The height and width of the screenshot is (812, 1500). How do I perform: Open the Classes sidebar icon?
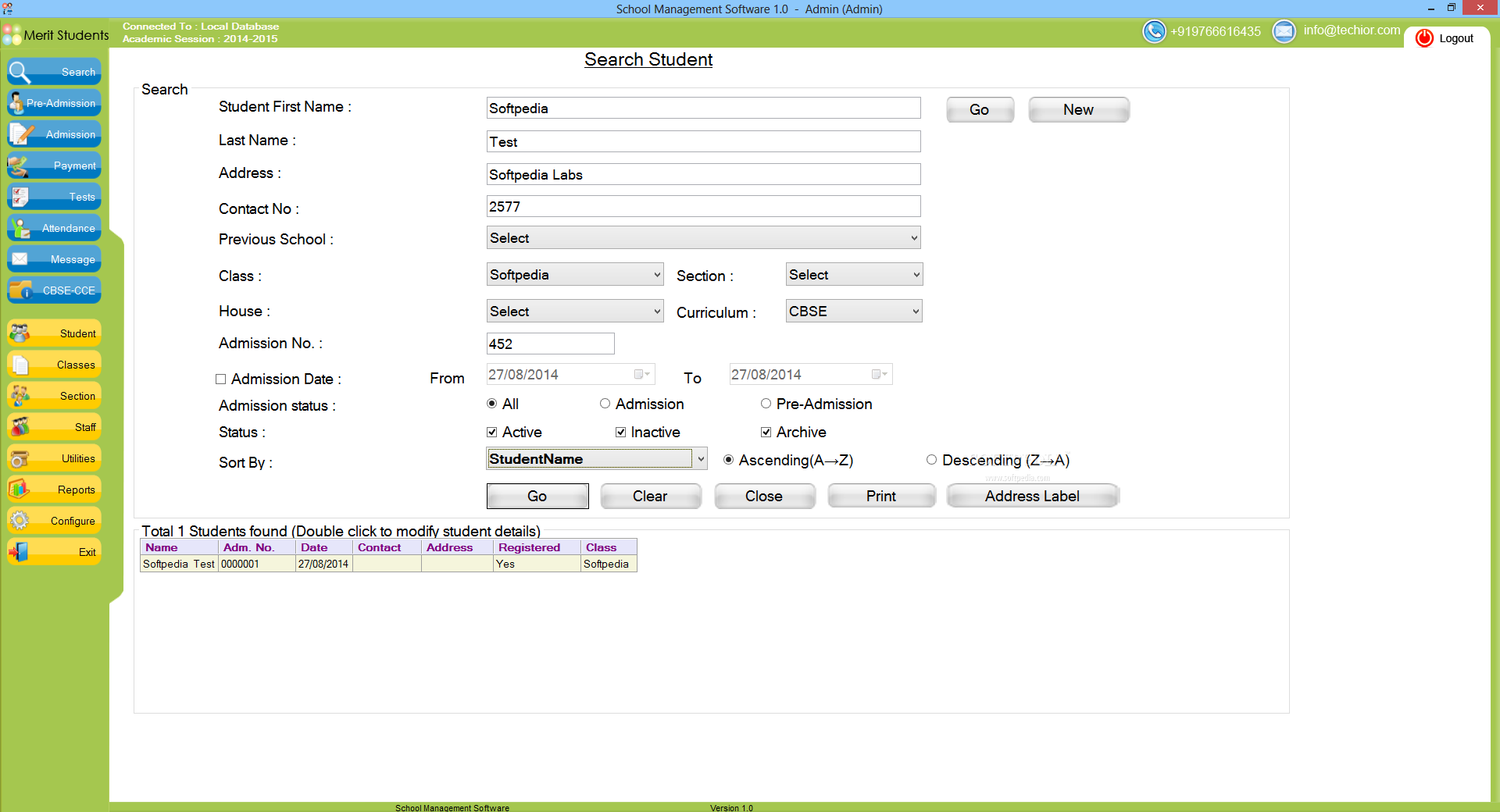click(20, 365)
